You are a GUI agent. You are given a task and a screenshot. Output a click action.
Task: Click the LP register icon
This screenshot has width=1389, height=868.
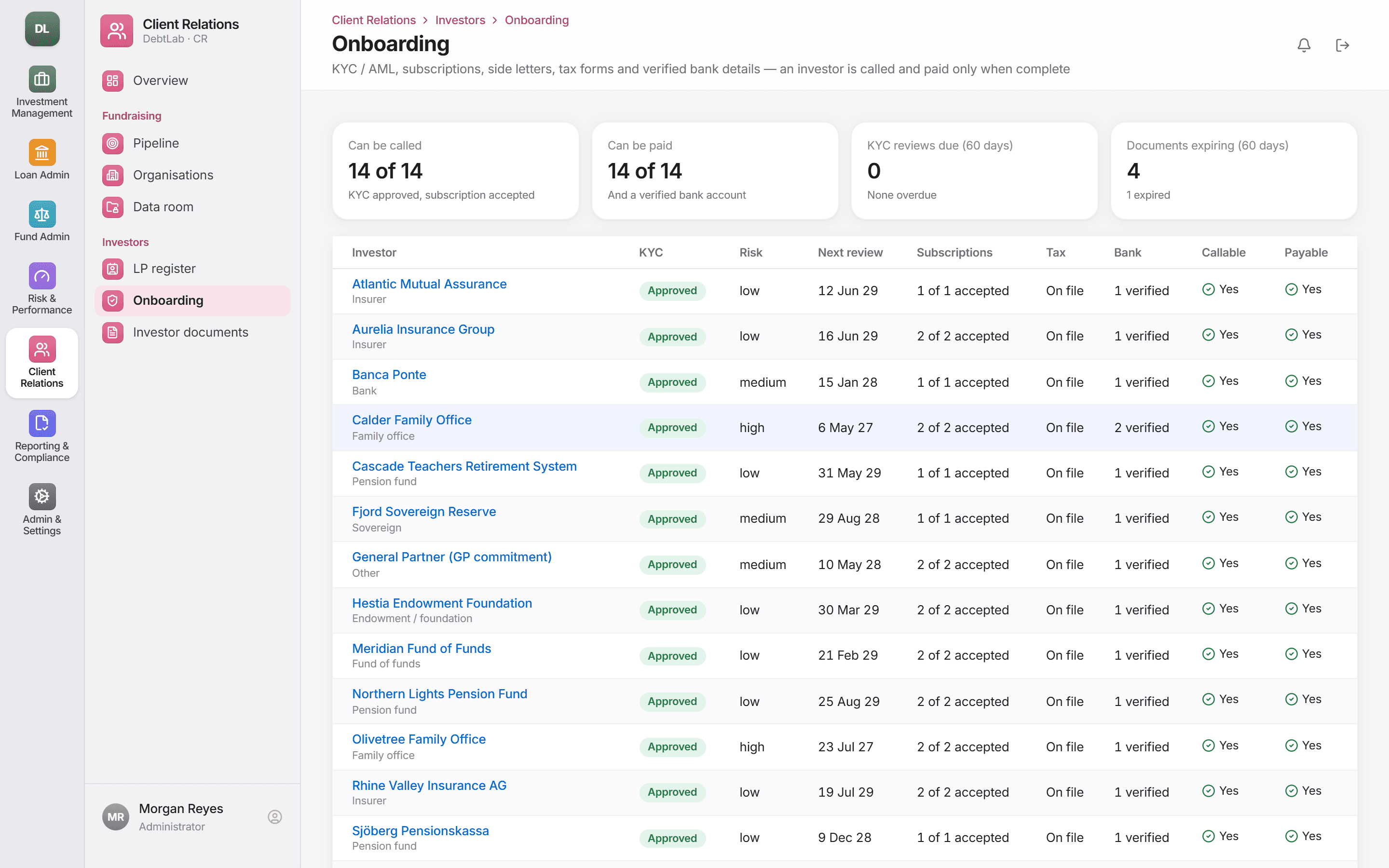point(112,269)
